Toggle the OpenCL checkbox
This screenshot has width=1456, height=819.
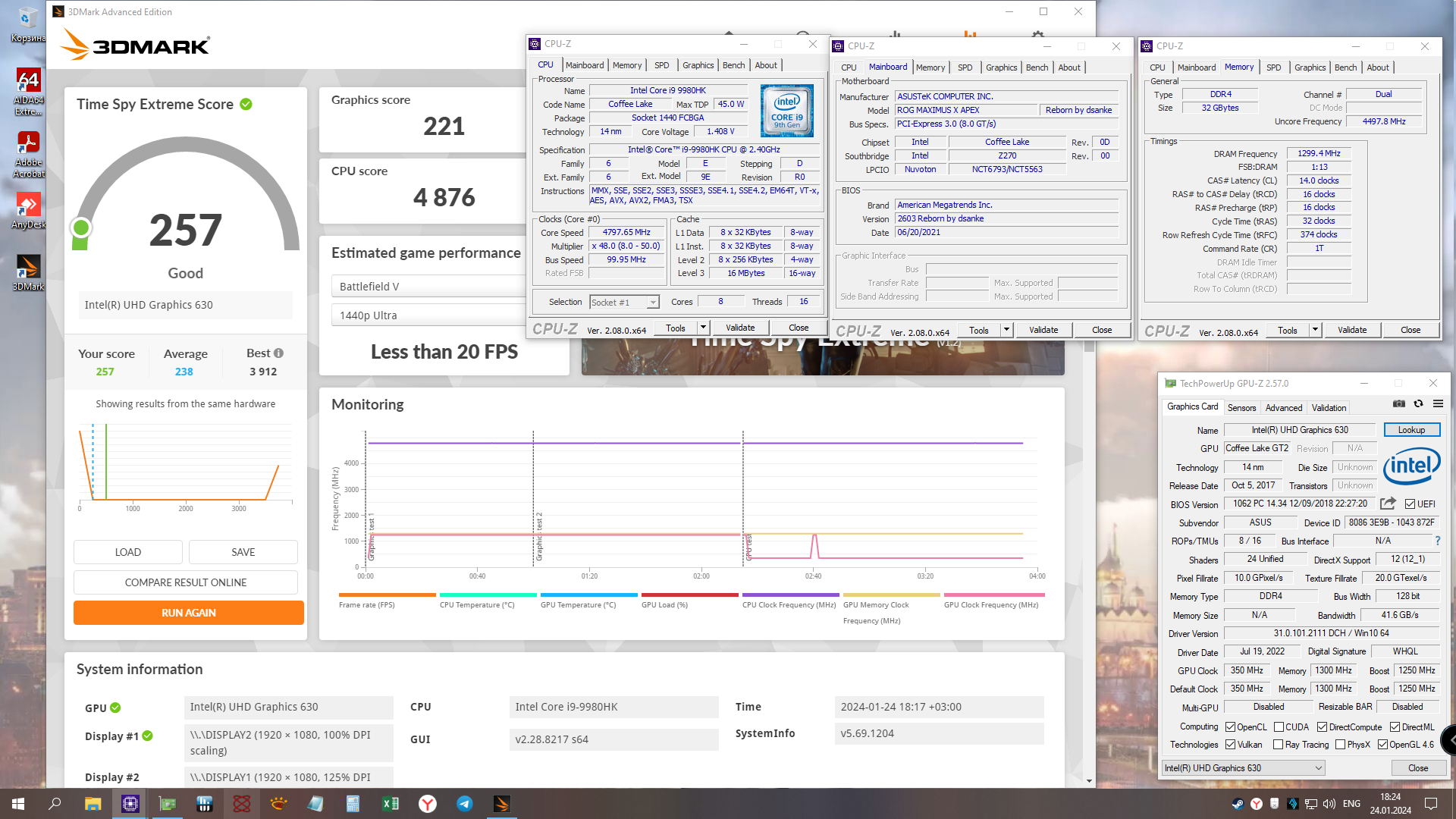1231,727
